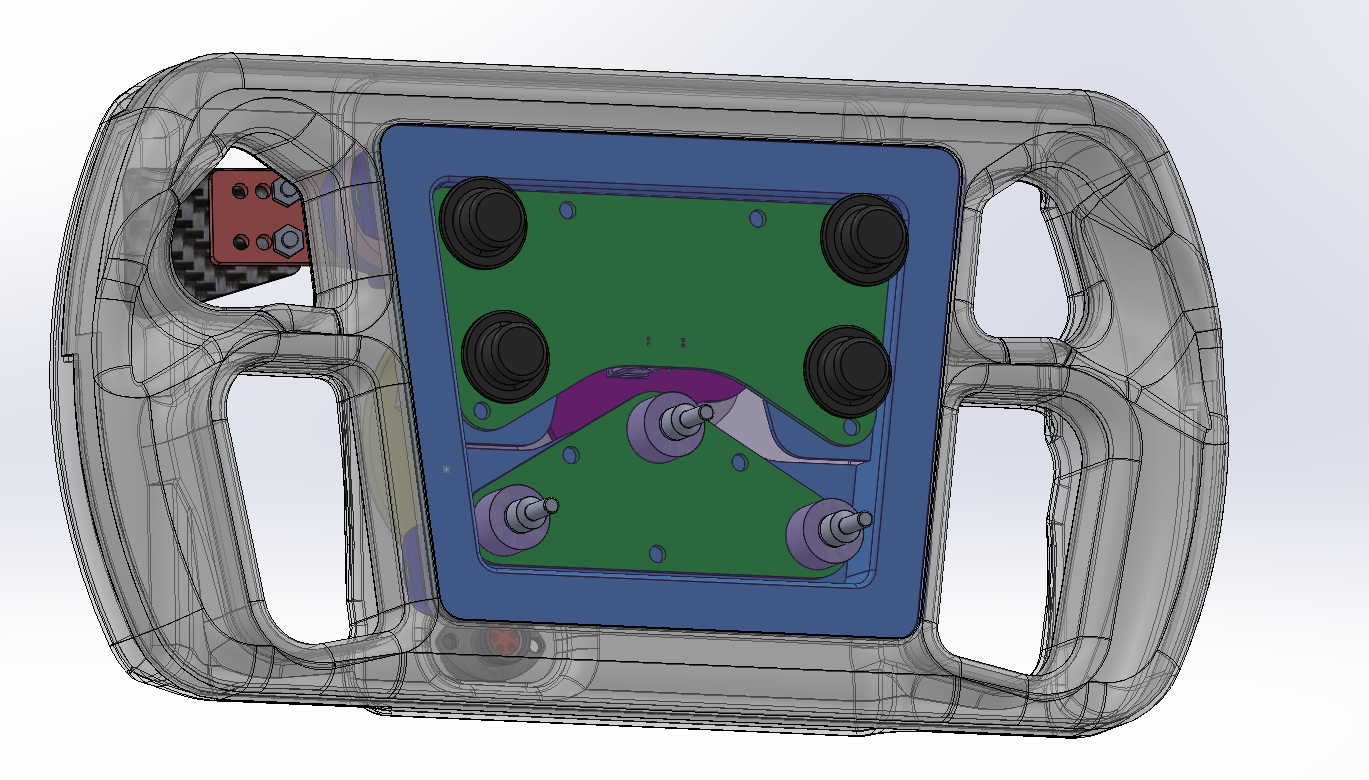Viewport: 1369px width, 780px height.
Task: Click the lower hex nut on red bracket
Action: (284, 238)
